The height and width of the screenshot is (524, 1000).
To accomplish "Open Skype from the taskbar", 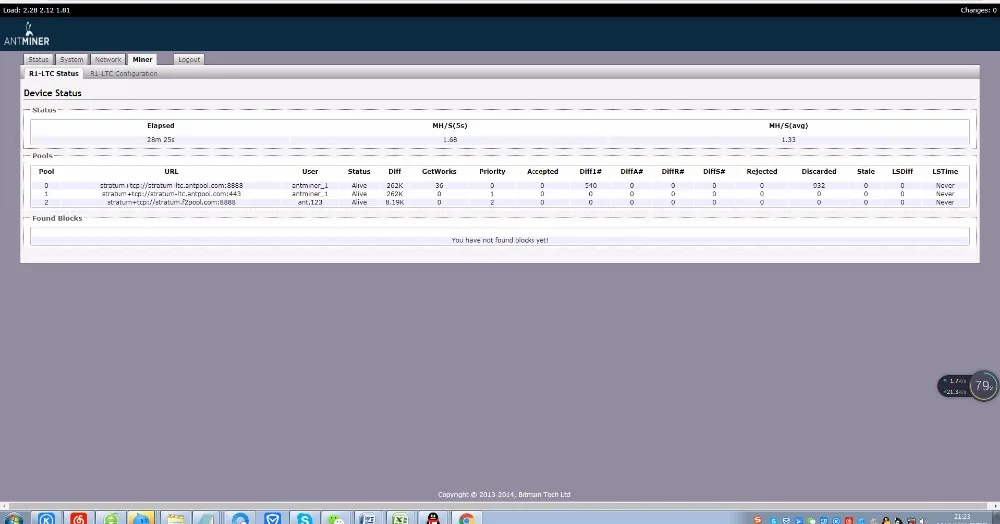I will [305, 518].
